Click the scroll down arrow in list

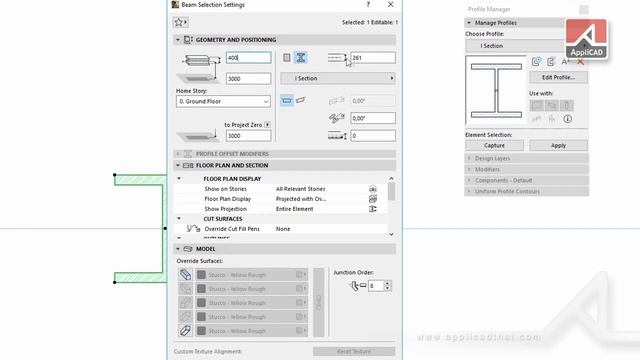[391, 234]
